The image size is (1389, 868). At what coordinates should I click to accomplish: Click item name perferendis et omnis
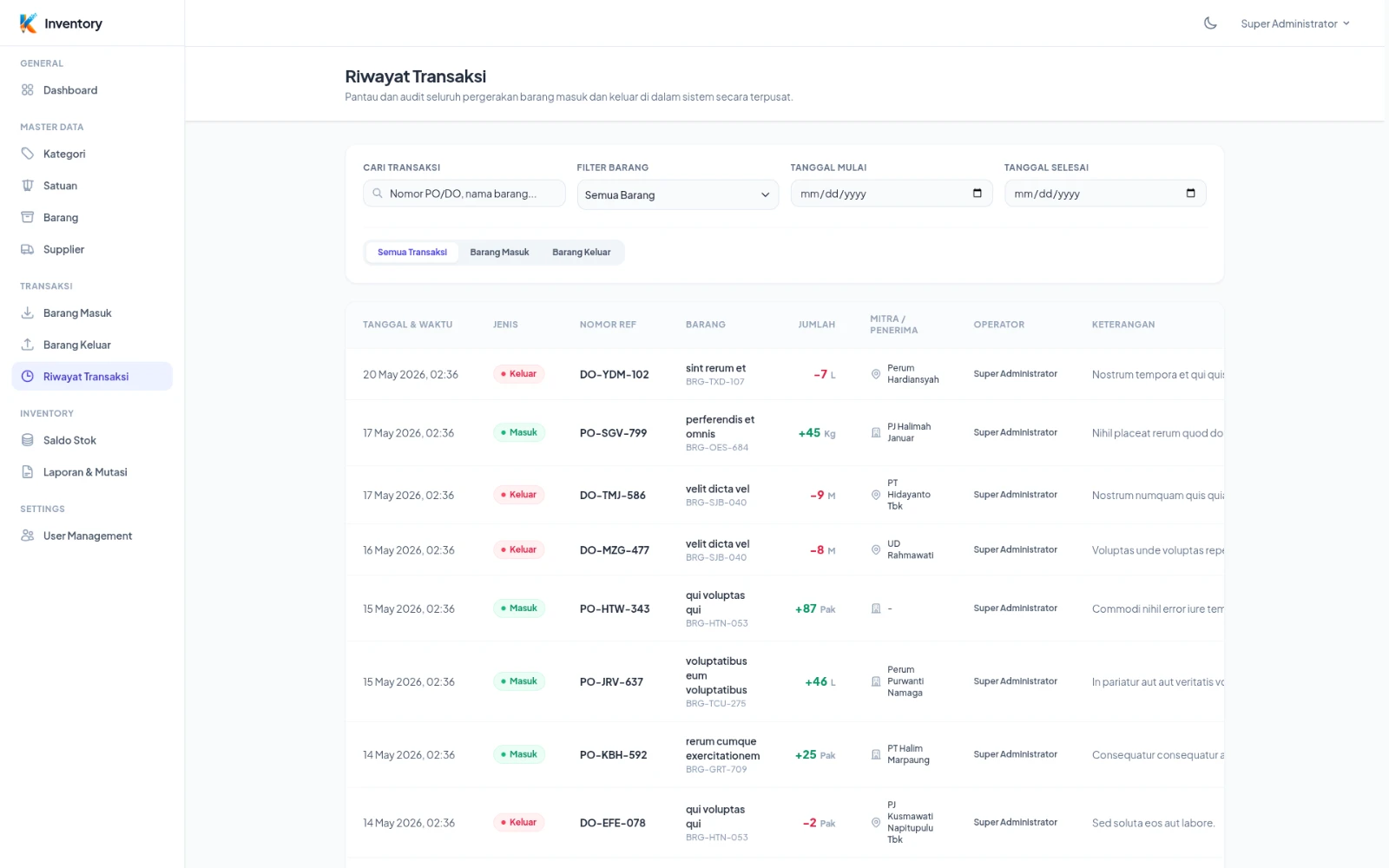pos(721,426)
